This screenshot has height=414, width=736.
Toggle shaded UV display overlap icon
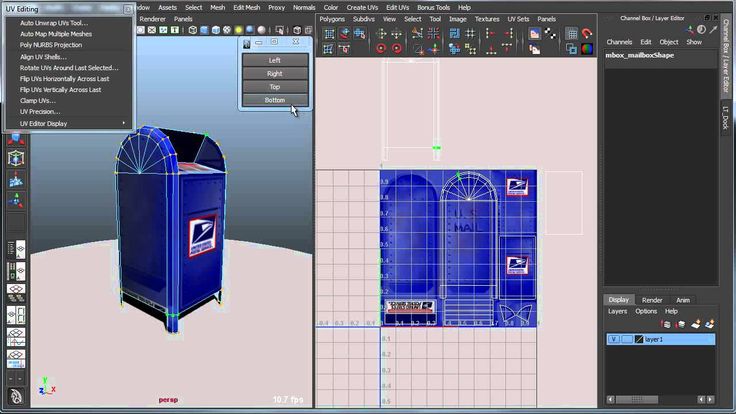[x=571, y=48]
